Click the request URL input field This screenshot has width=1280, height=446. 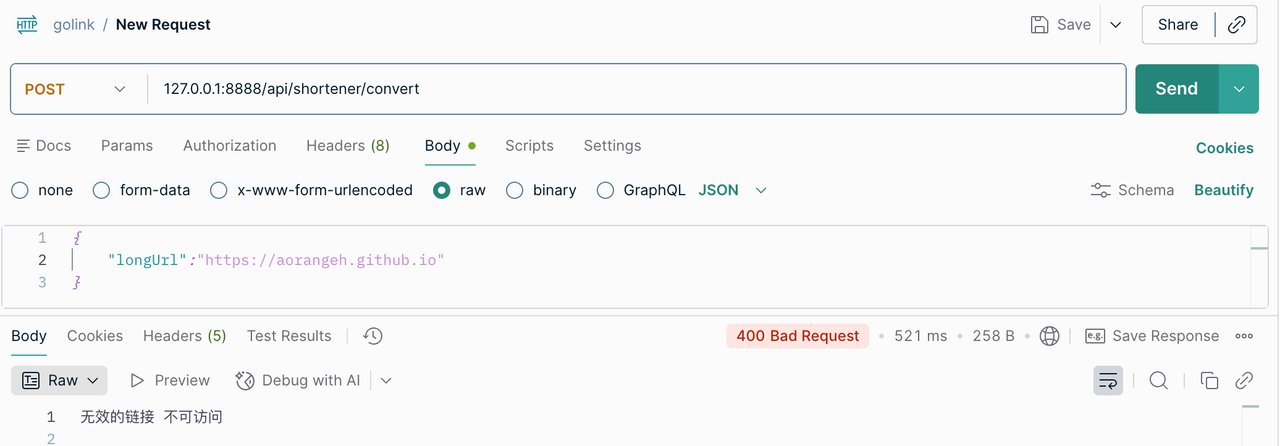[x=636, y=89]
